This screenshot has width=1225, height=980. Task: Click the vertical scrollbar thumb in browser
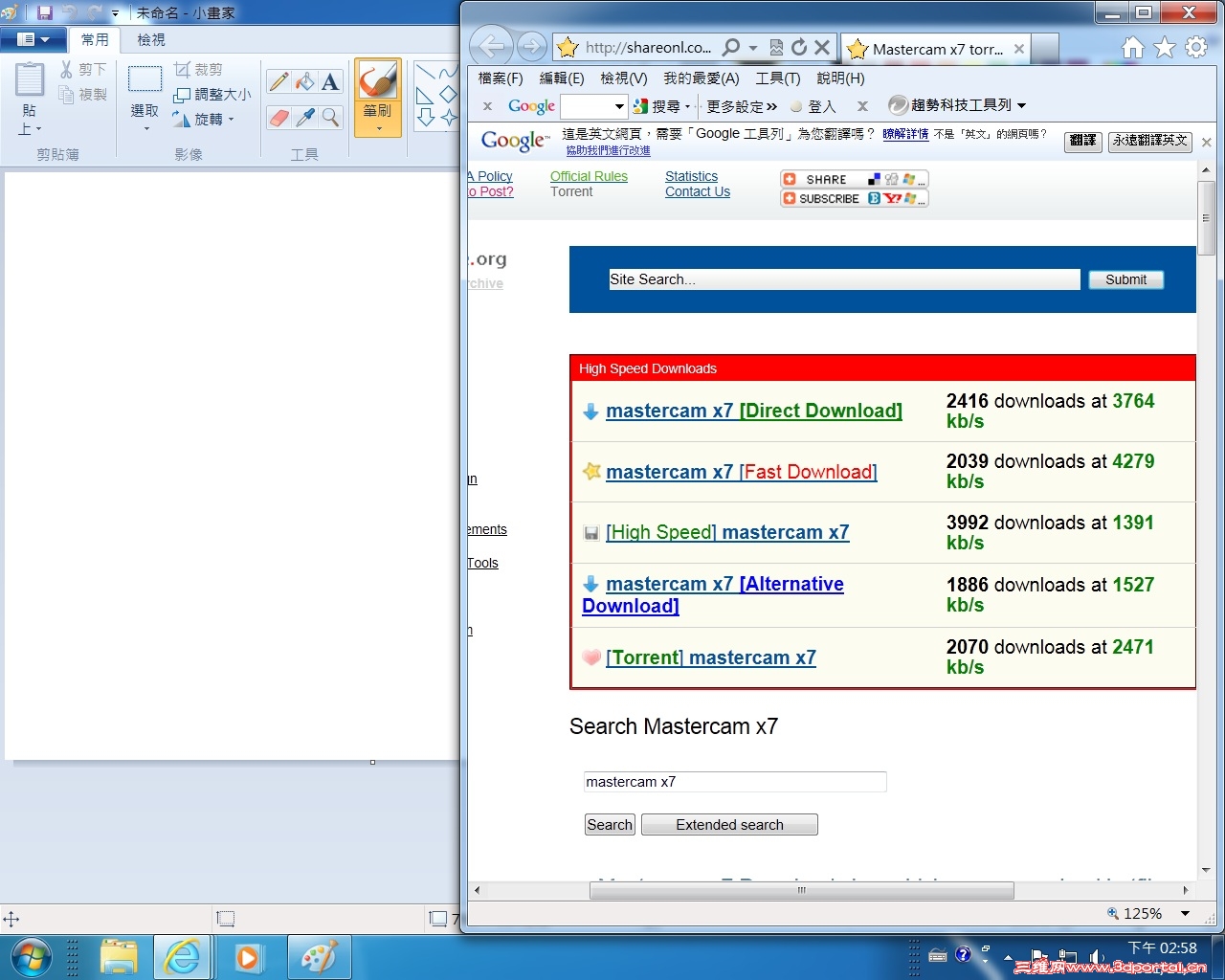coord(1206,218)
